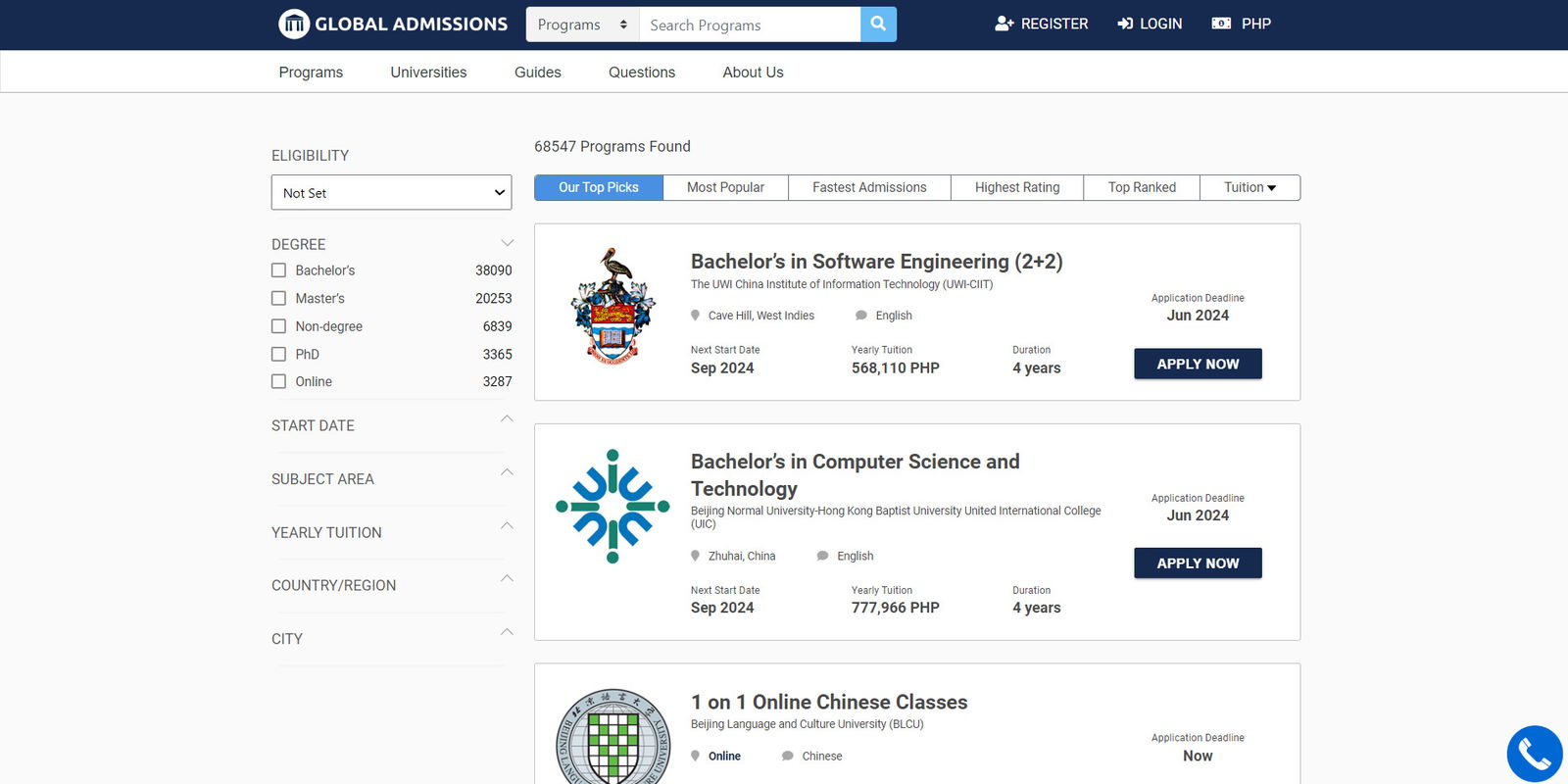Screen dimensions: 1568x784
Task: Click the Register user icon
Action: (x=1004, y=24)
